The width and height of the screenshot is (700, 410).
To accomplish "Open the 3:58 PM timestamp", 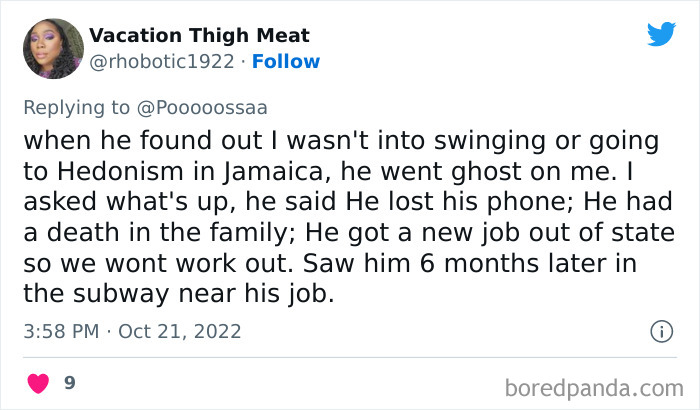I will coord(61,330).
